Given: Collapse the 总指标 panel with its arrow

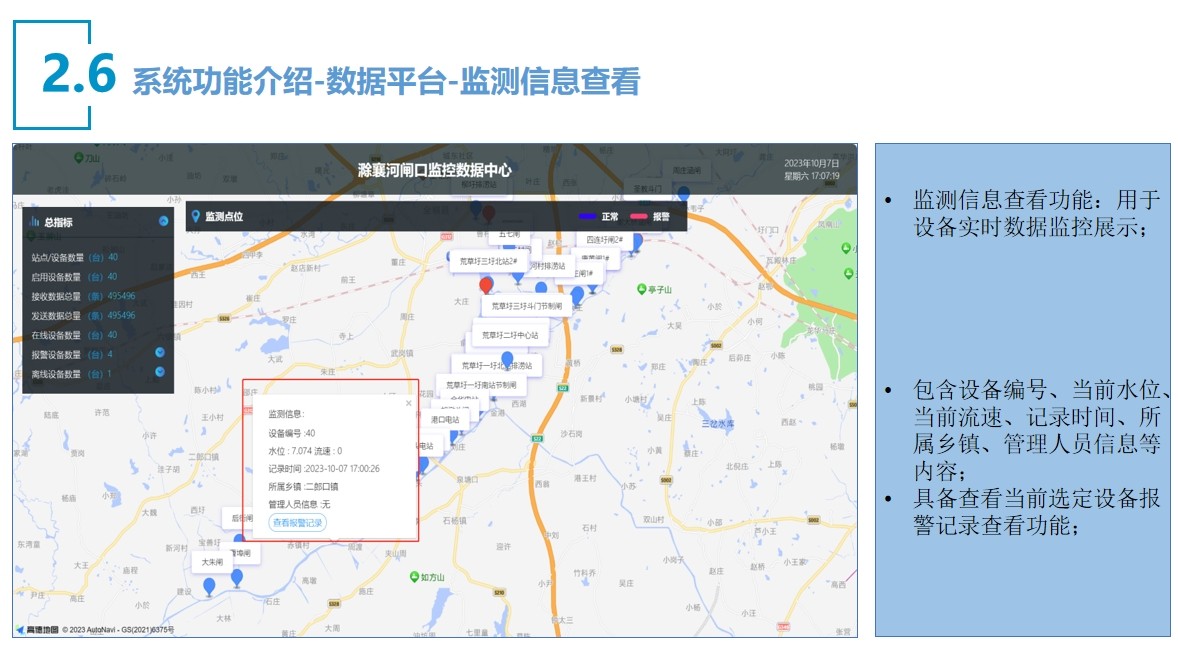Looking at the screenshot, I should [x=163, y=221].
